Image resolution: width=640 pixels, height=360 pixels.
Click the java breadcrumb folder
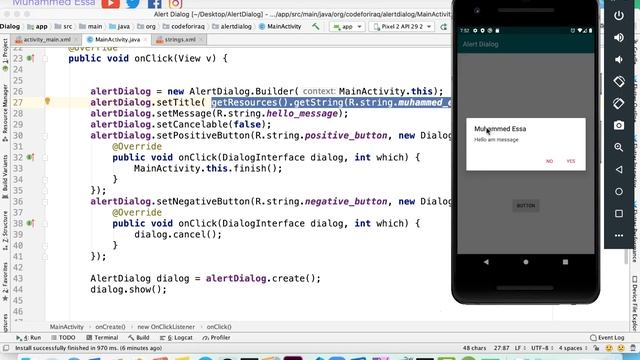pos(120,27)
